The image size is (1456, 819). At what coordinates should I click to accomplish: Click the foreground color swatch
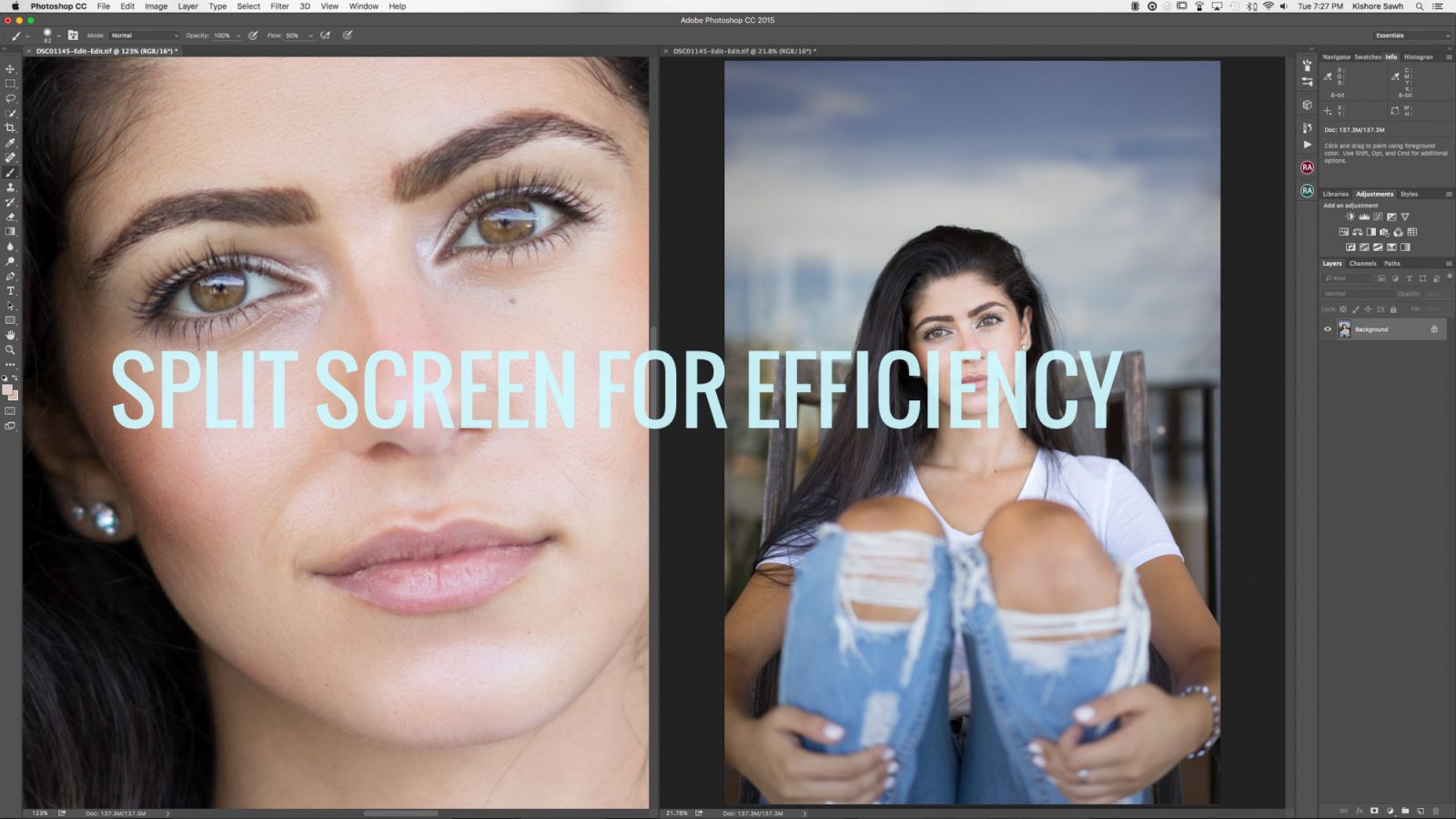coord(6,389)
